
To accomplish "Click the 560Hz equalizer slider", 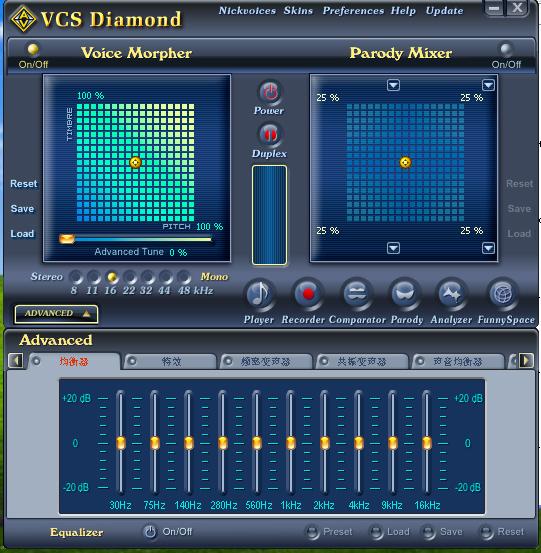I will point(257,443).
